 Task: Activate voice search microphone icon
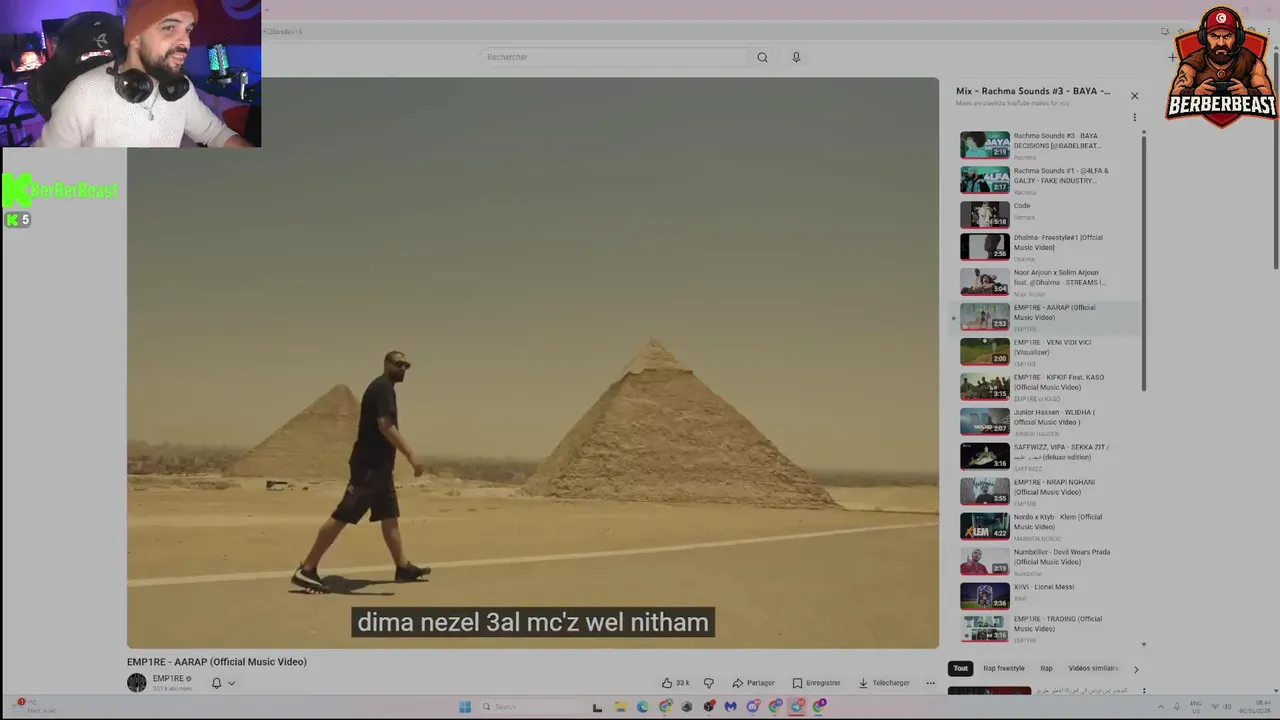[796, 57]
